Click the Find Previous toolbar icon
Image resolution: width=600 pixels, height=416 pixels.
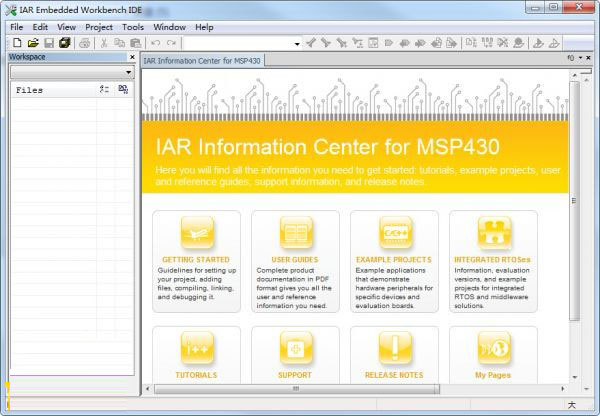(x=311, y=43)
